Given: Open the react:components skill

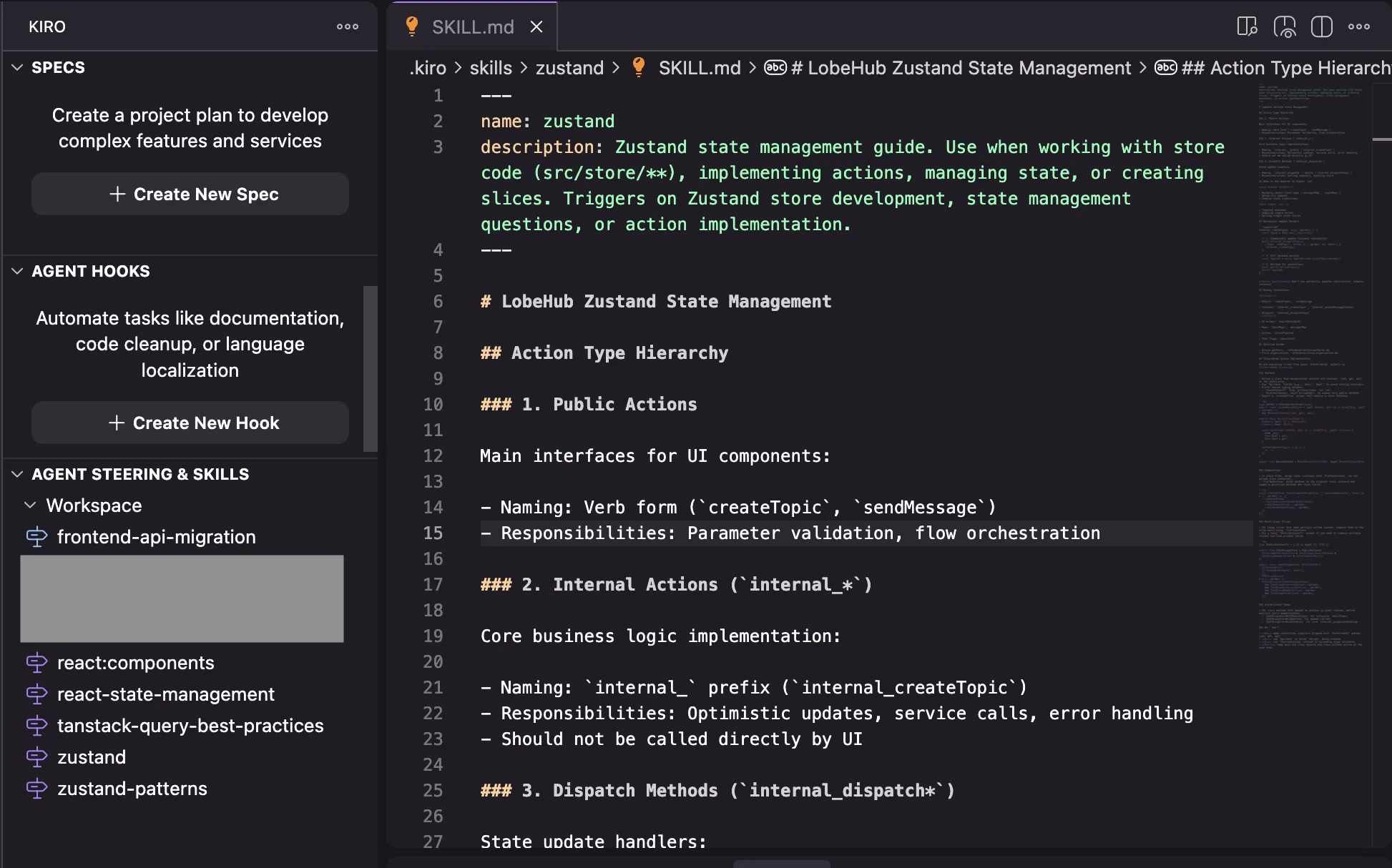Looking at the screenshot, I should click(136, 663).
